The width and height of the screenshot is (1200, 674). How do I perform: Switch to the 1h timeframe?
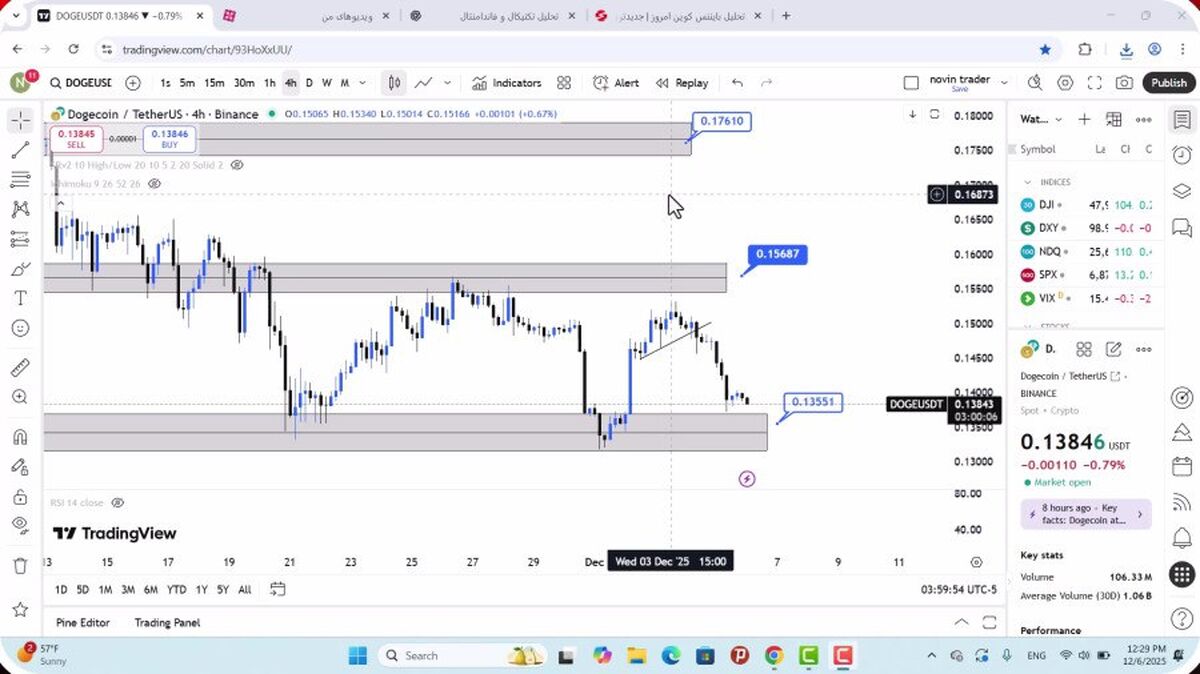pyautogui.click(x=270, y=83)
